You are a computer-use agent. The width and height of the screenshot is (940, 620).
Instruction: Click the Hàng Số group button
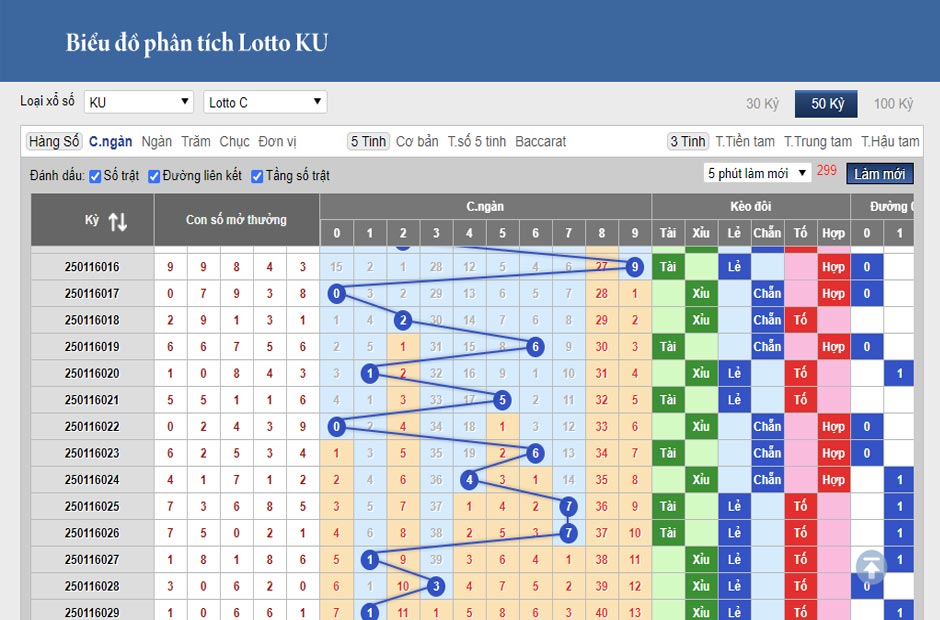[x=54, y=142]
